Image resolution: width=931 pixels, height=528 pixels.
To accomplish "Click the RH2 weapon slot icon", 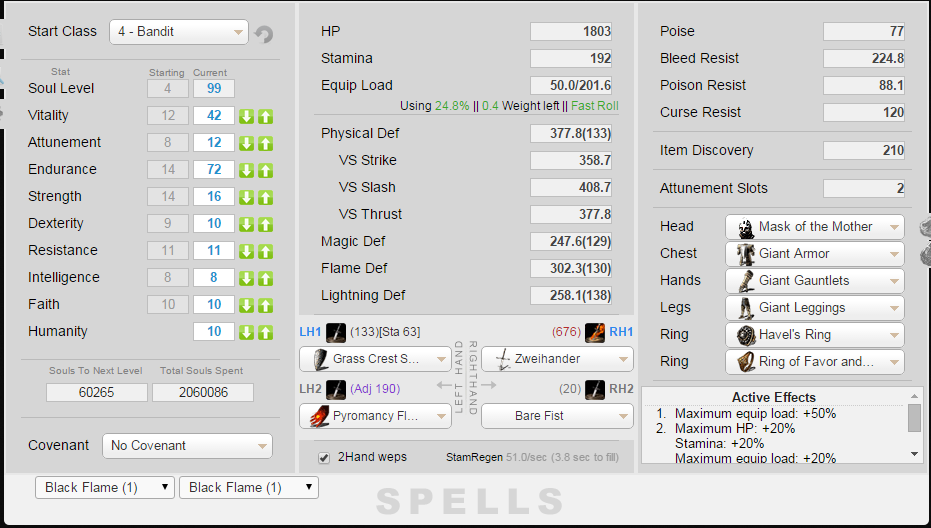I will 595,389.
